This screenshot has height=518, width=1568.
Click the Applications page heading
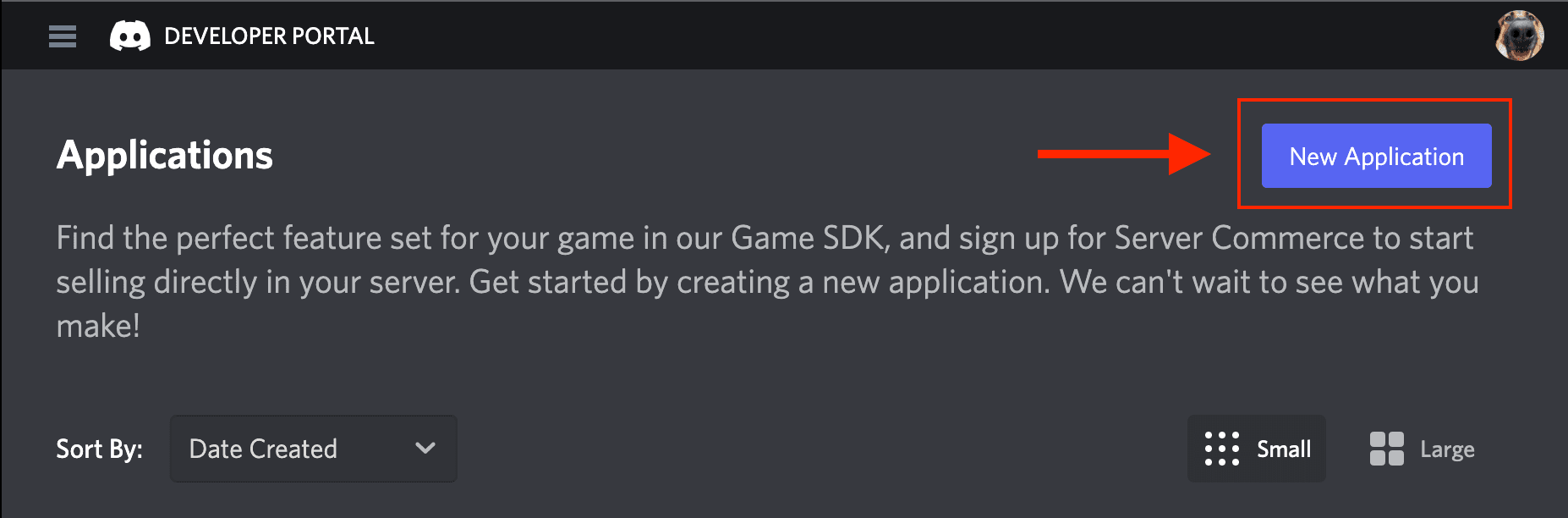click(165, 156)
